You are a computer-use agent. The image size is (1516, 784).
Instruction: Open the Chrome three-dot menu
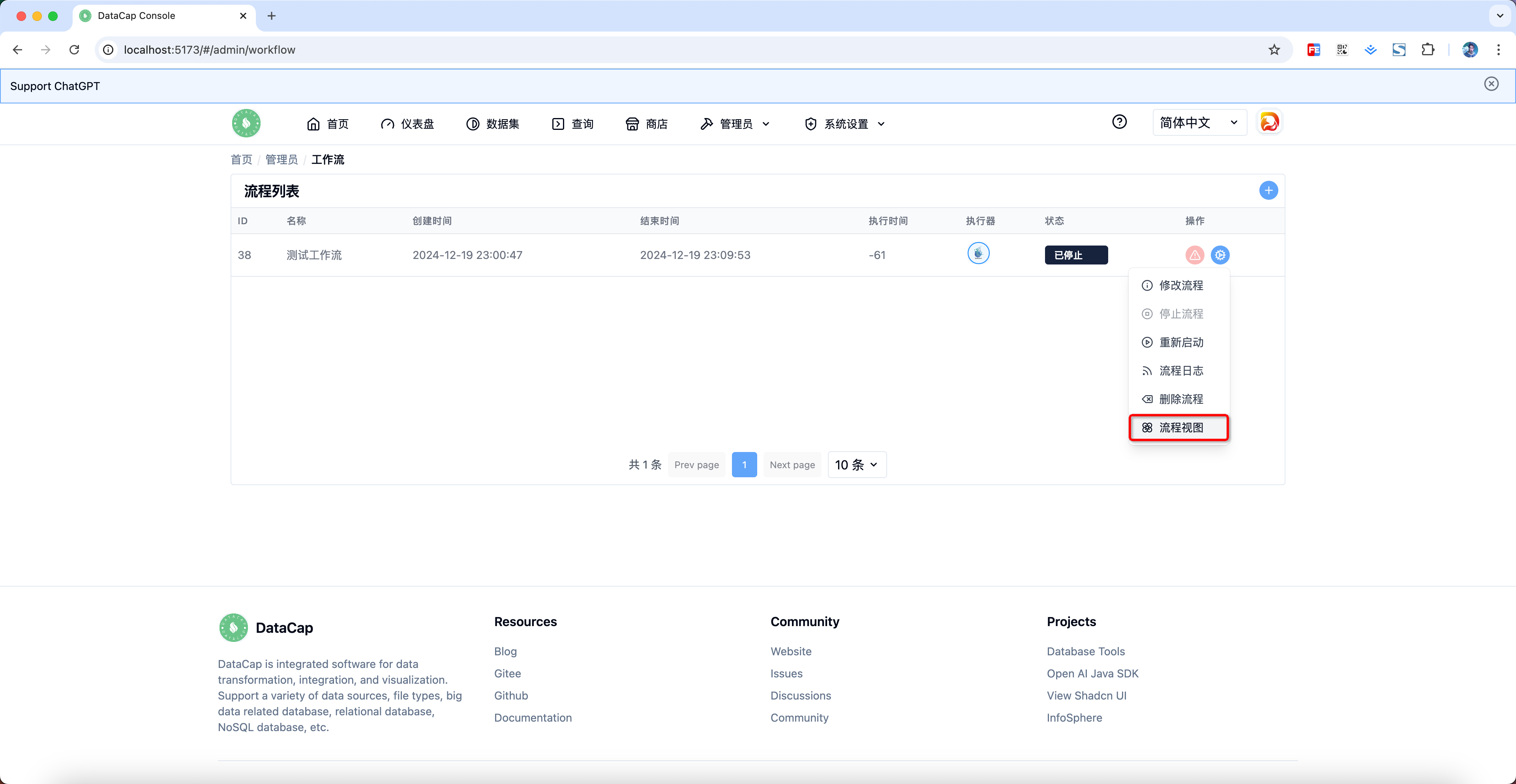1498,49
